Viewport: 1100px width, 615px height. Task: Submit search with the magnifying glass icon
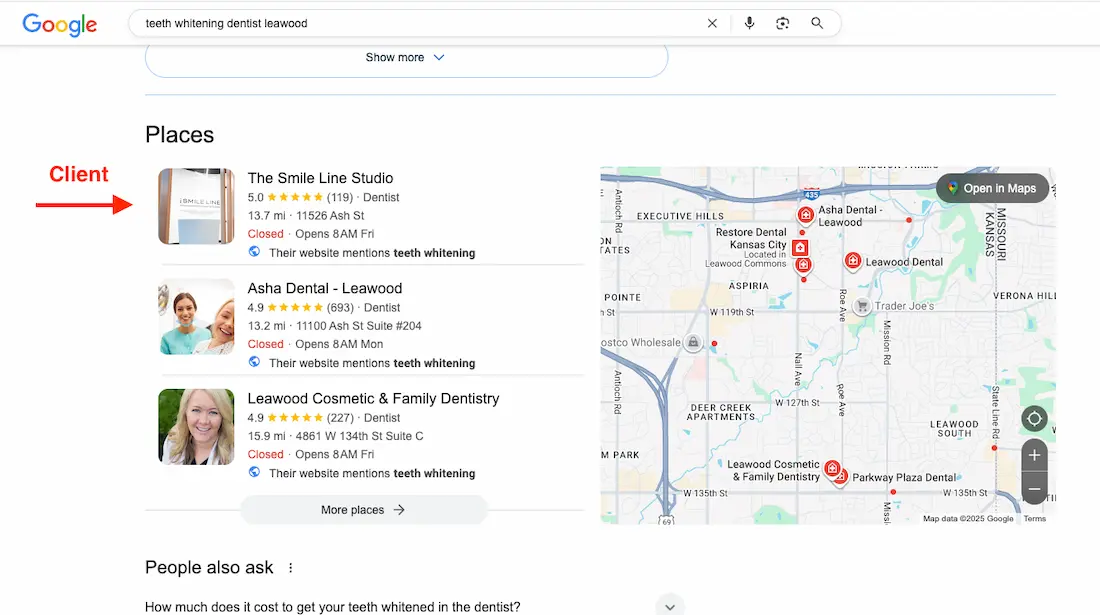point(817,23)
